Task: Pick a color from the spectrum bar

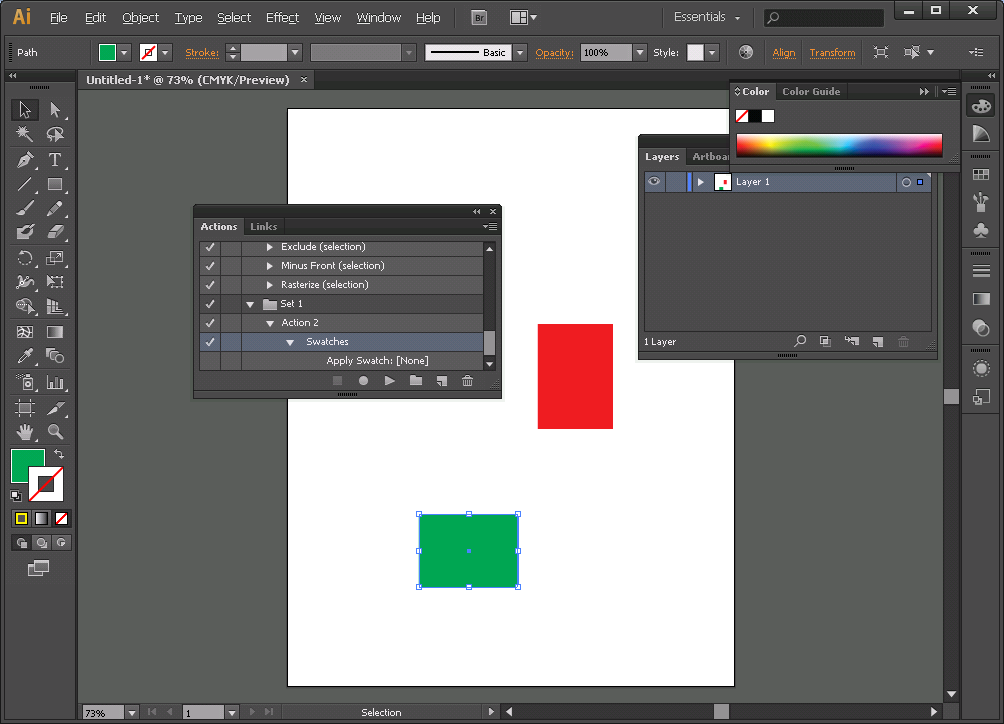Action: click(838, 146)
